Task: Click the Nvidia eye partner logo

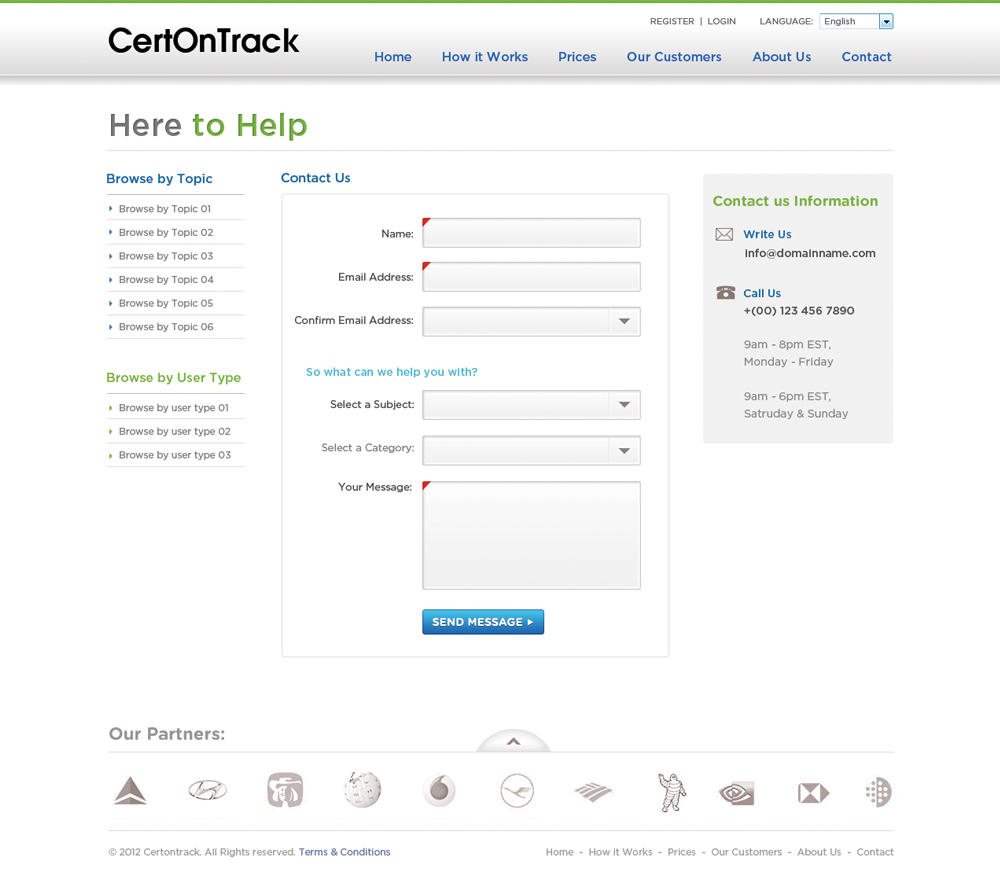Action: tap(737, 793)
